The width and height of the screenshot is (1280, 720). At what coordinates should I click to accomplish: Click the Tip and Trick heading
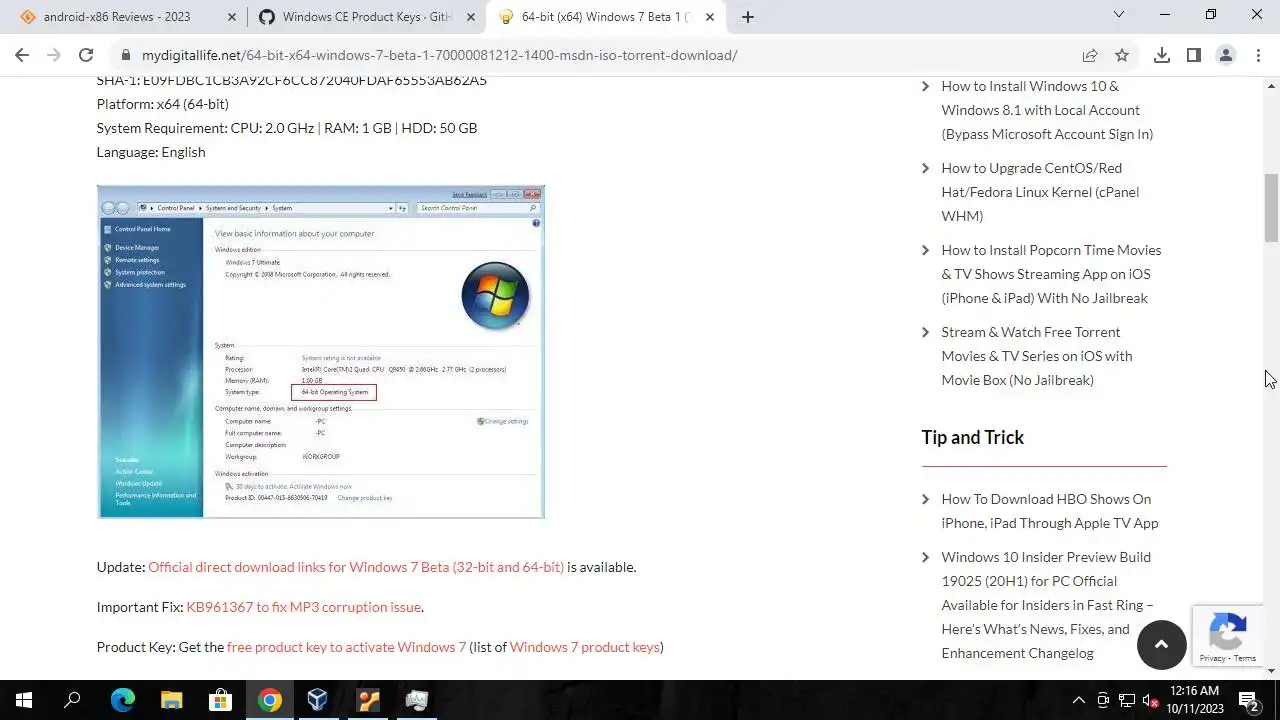click(x=972, y=437)
